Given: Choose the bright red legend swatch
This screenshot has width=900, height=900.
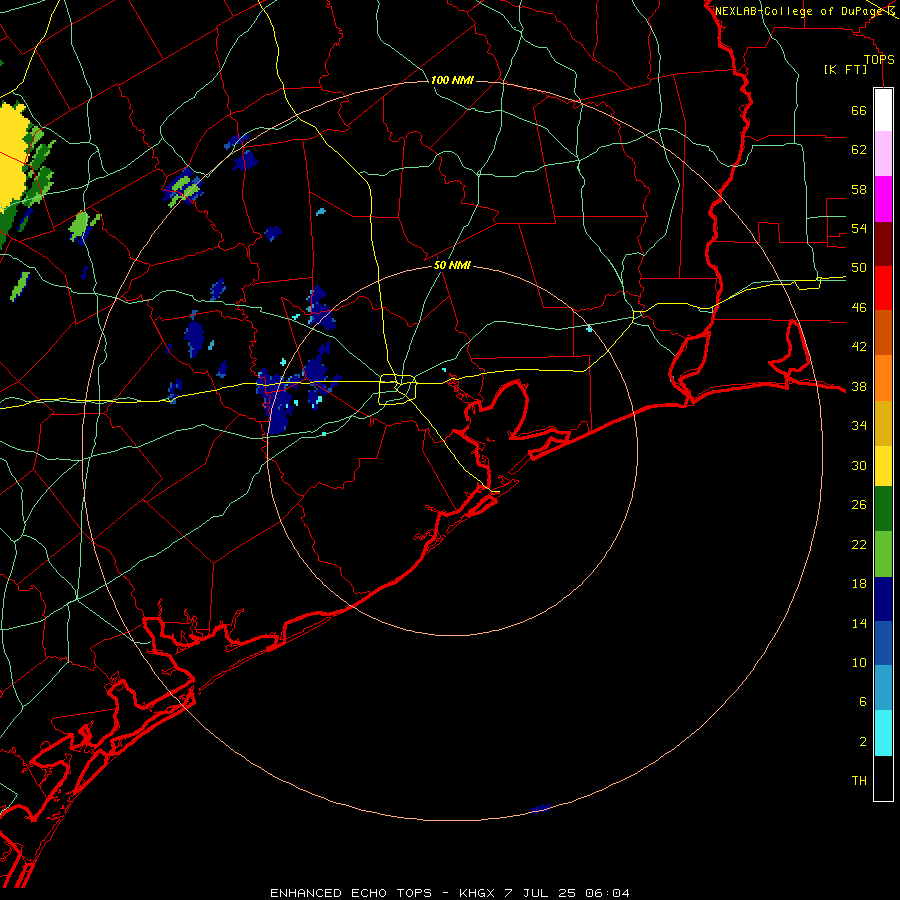Looking at the screenshot, I should click(883, 288).
